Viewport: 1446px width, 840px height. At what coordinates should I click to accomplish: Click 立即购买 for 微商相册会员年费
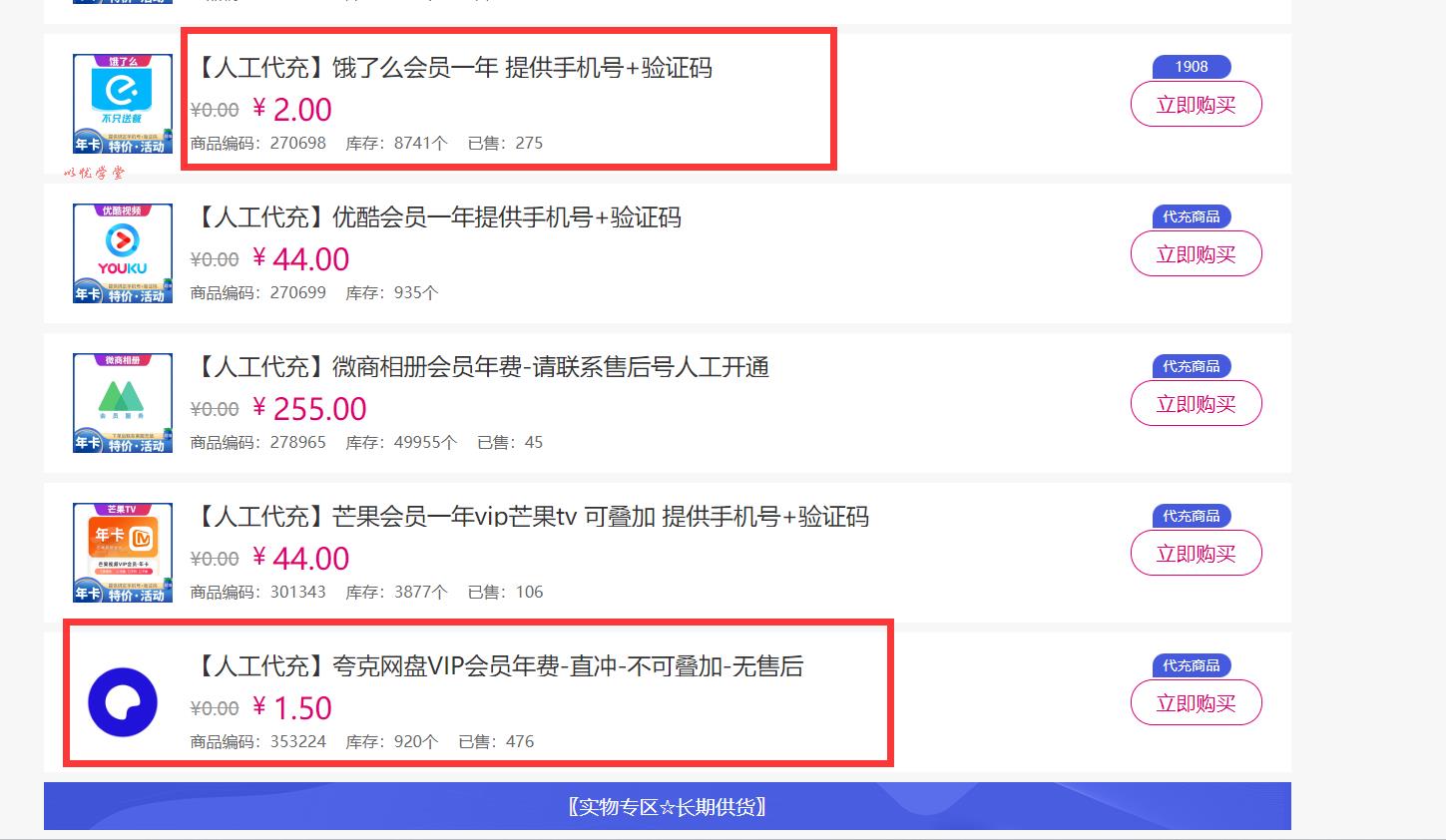coord(1196,404)
